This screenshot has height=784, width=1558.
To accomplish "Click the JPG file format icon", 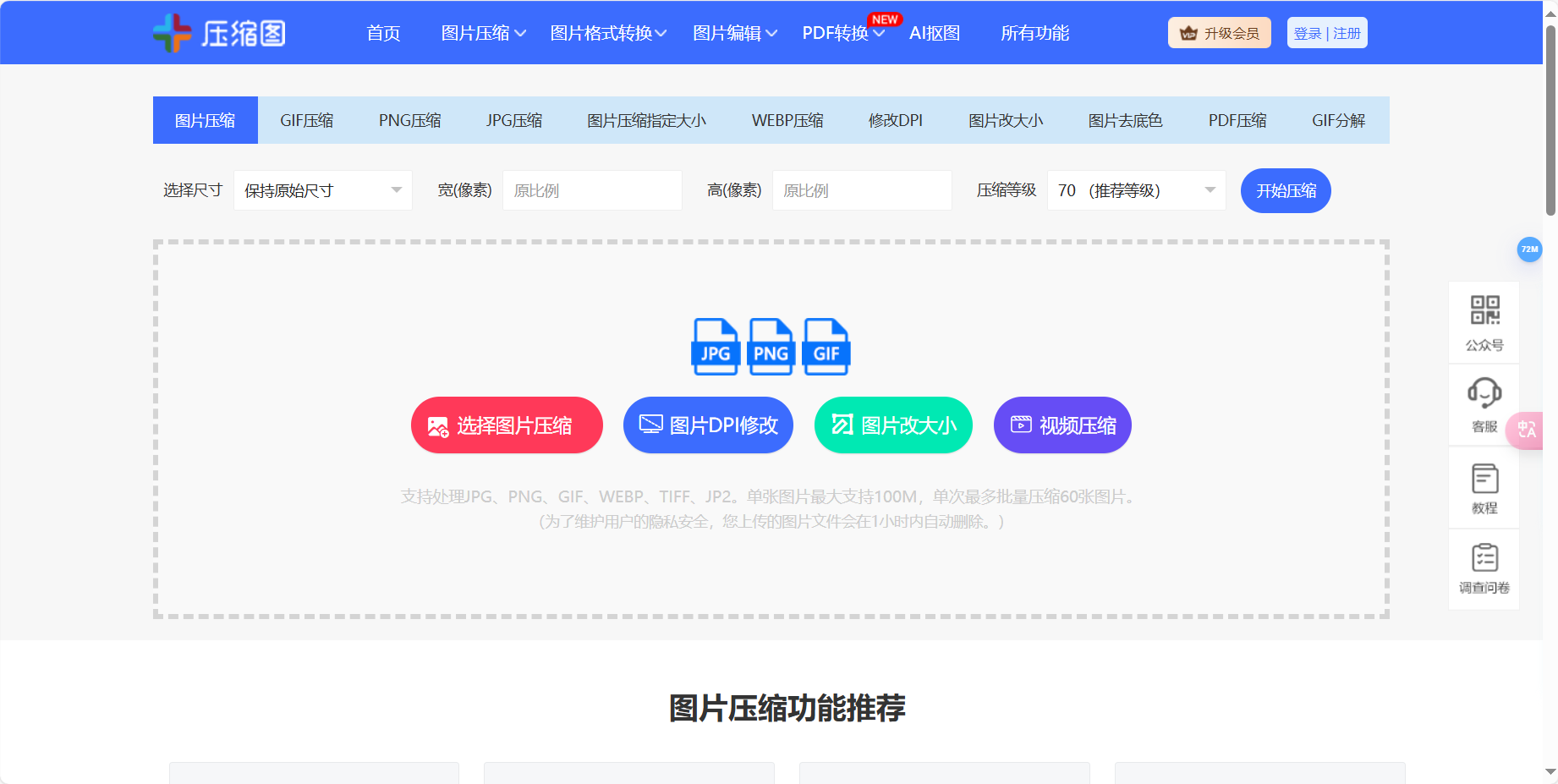I will 715,347.
